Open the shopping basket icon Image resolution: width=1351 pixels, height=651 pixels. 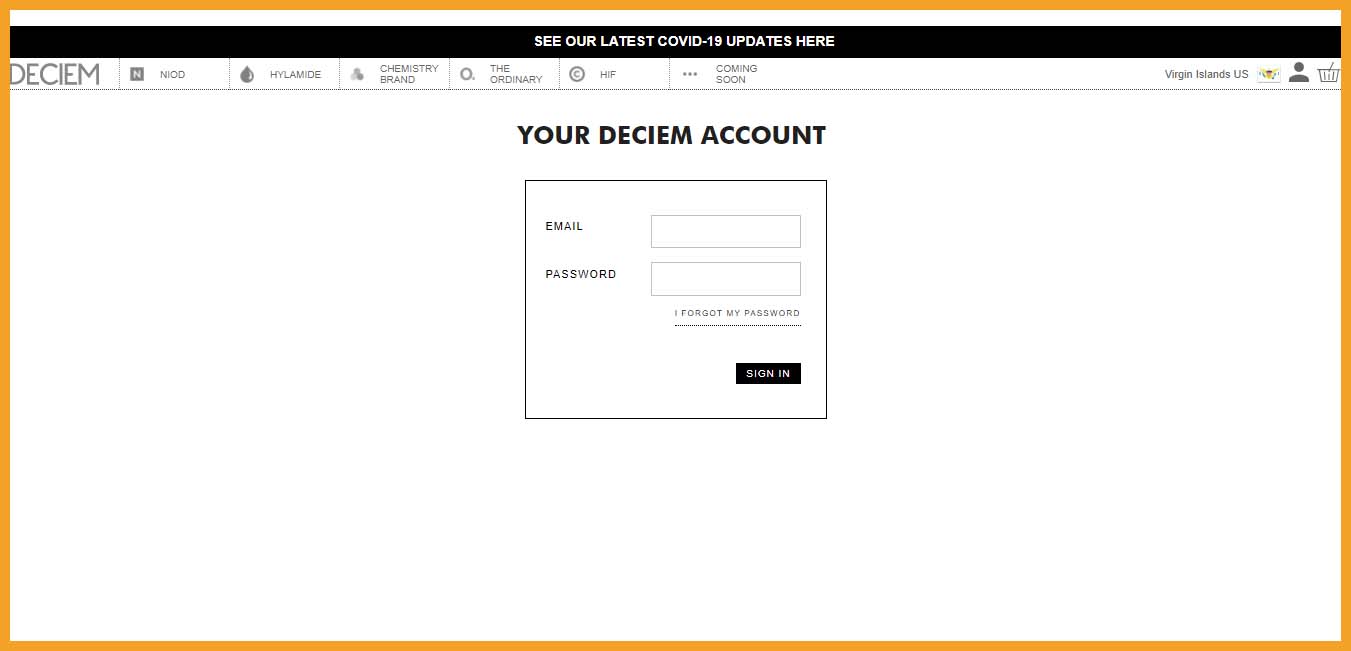pos(1328,72)
